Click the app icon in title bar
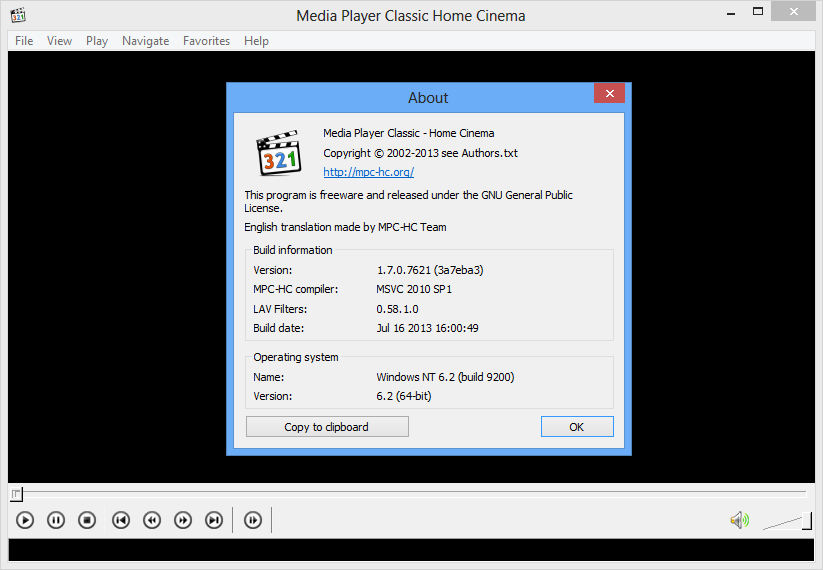The width and height of the screenshot is (823, 570). 18,15
